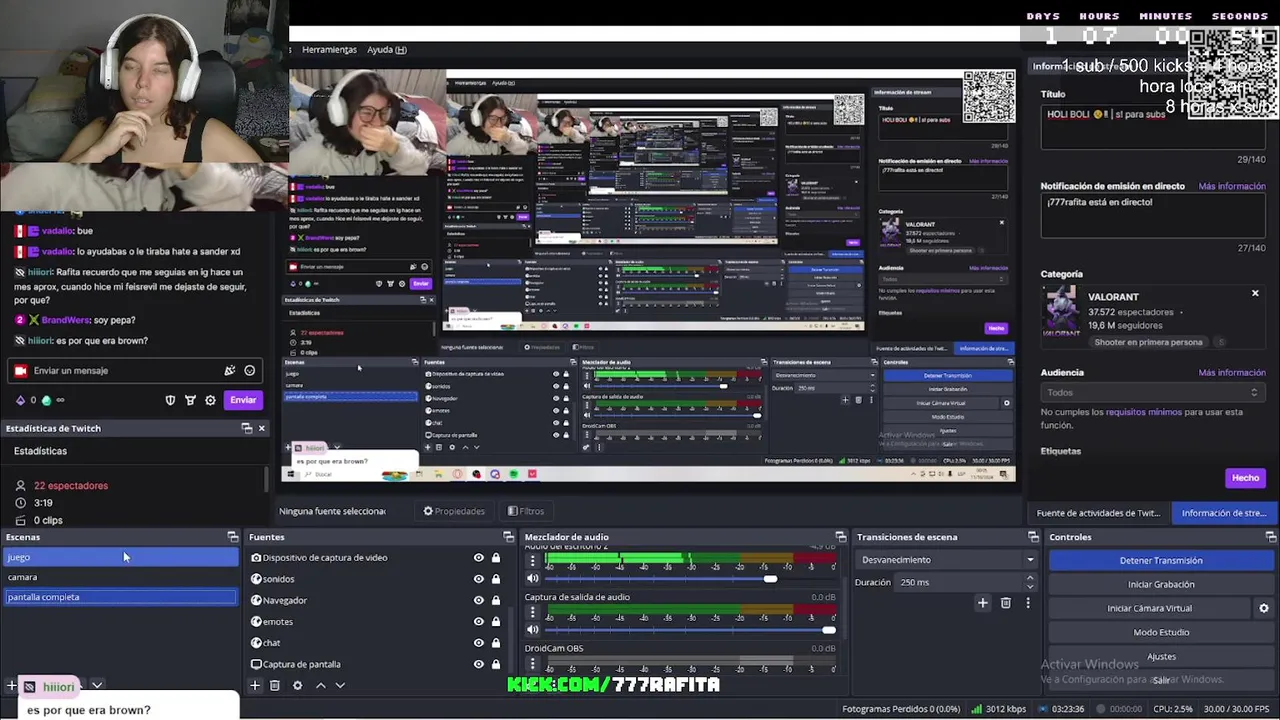Move source down with the down arrow
Viewport: 1280px width, 720px height.
340,685
